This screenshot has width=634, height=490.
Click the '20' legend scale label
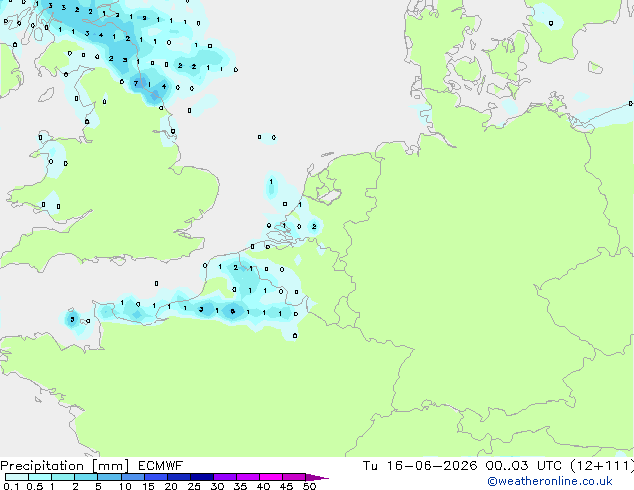(171, 486)
